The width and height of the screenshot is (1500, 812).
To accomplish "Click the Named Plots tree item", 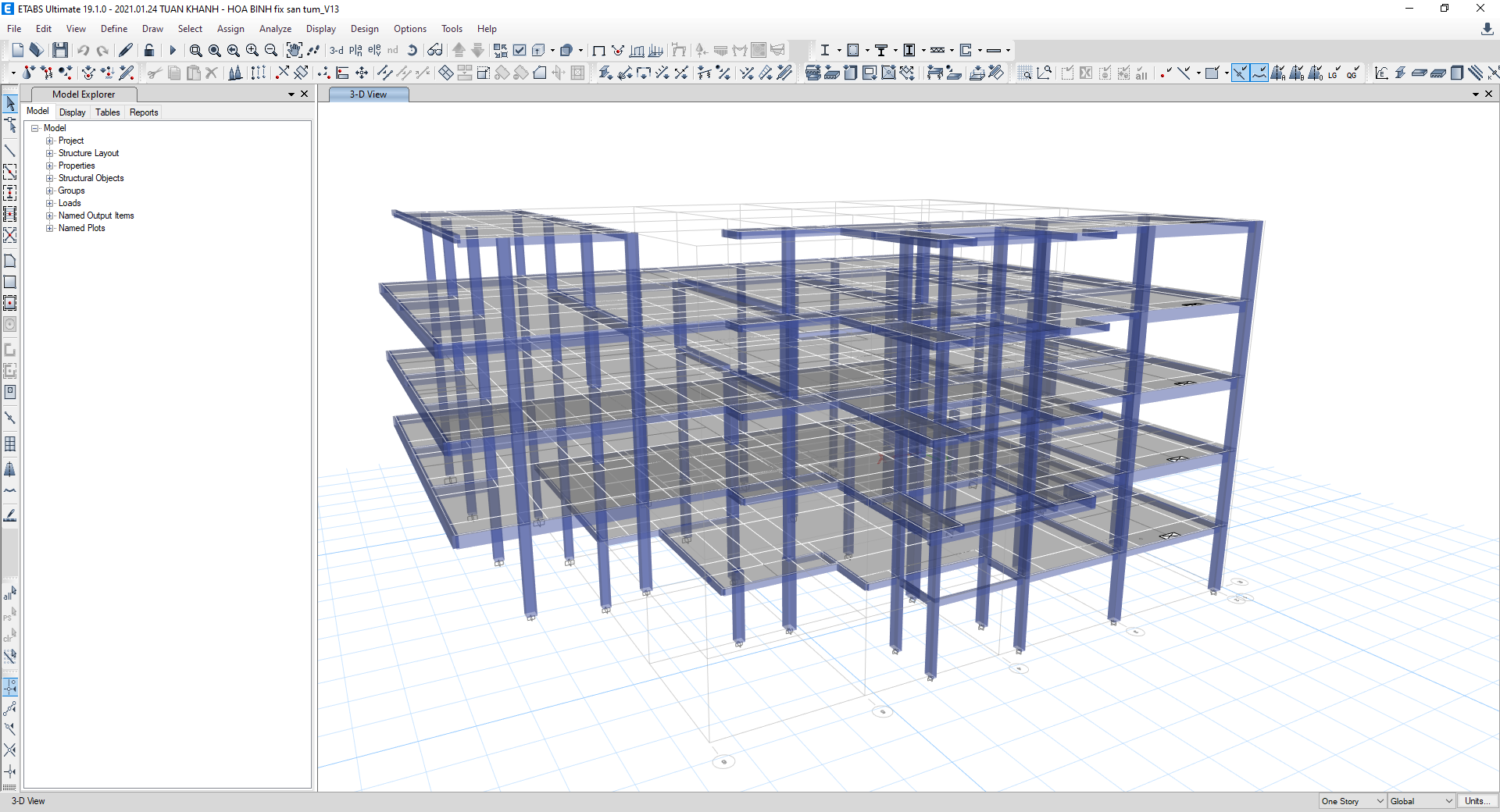I will (x=81, y=228).
